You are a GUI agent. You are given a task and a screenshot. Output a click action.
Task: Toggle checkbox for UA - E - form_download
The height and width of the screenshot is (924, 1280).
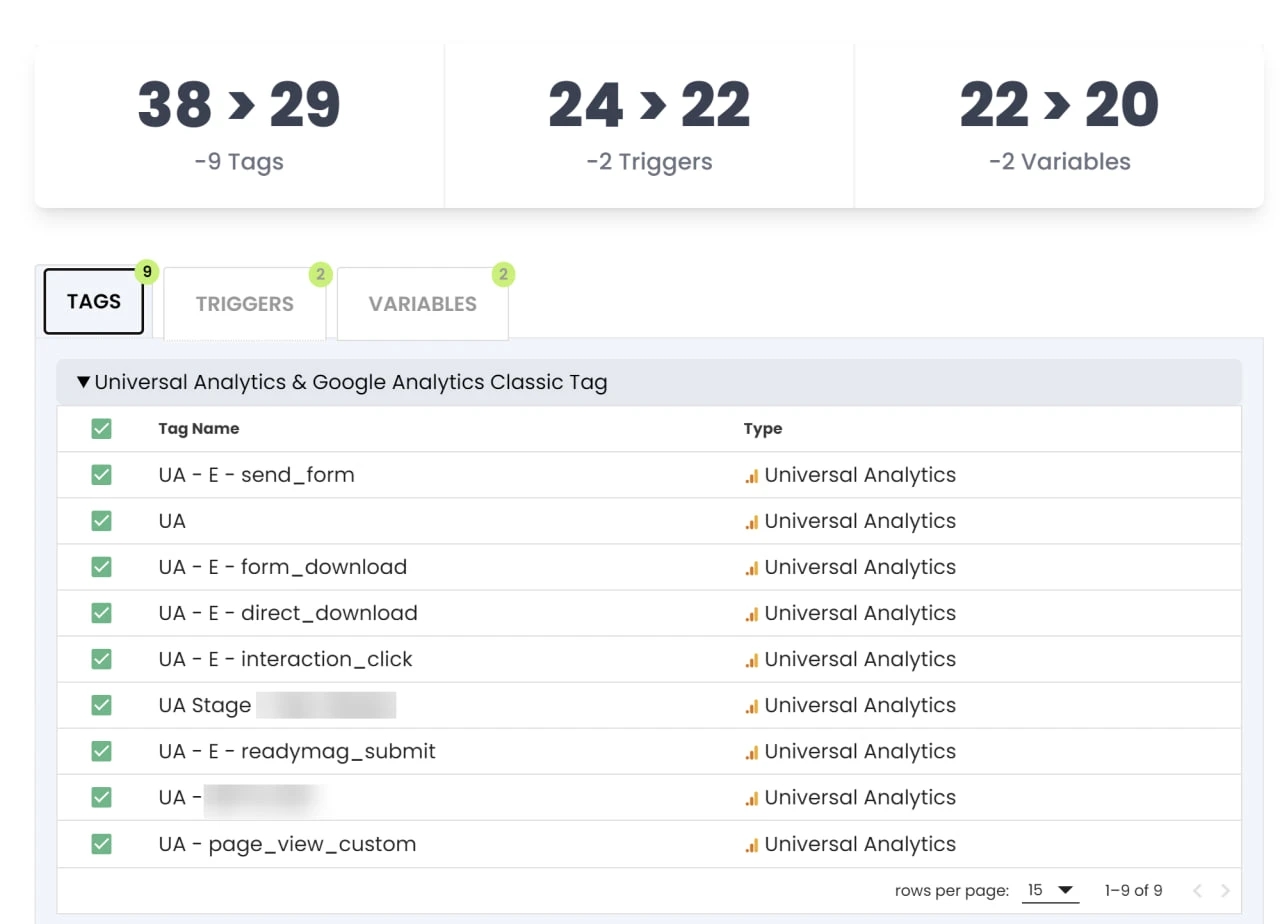pyautogui.click(x=101, y=567)
